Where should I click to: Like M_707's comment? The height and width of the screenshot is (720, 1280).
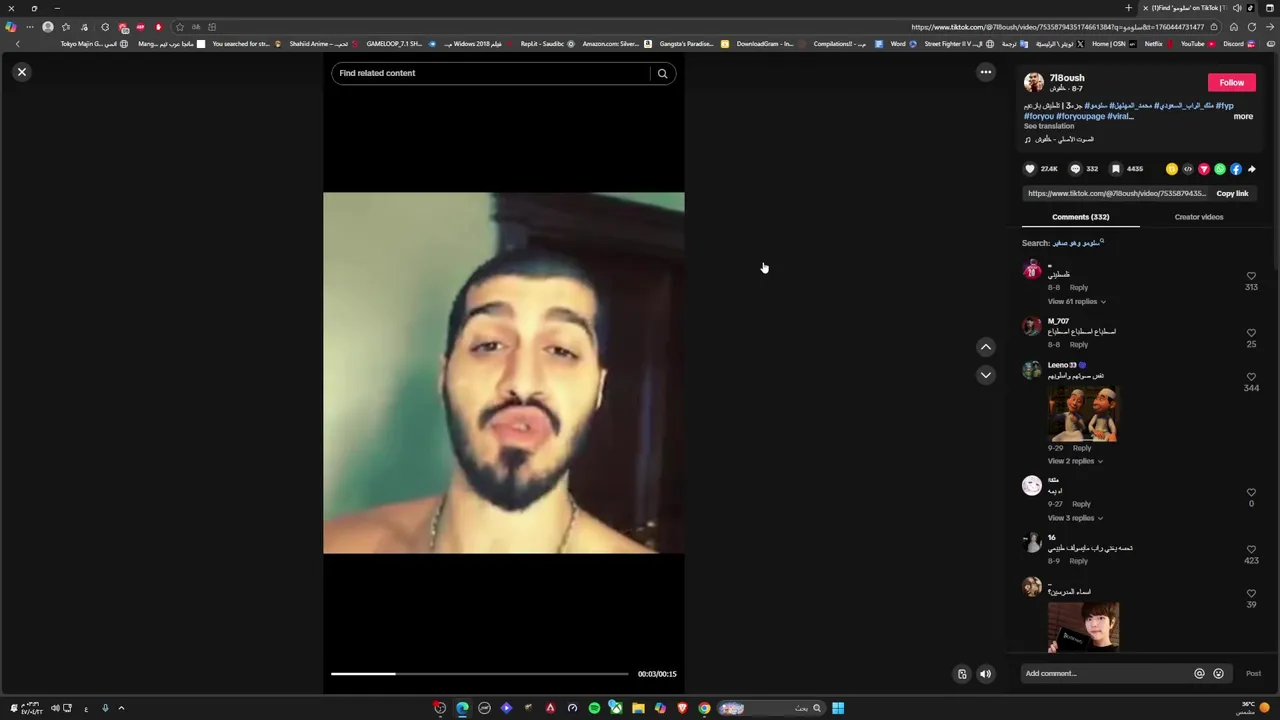1251,333
